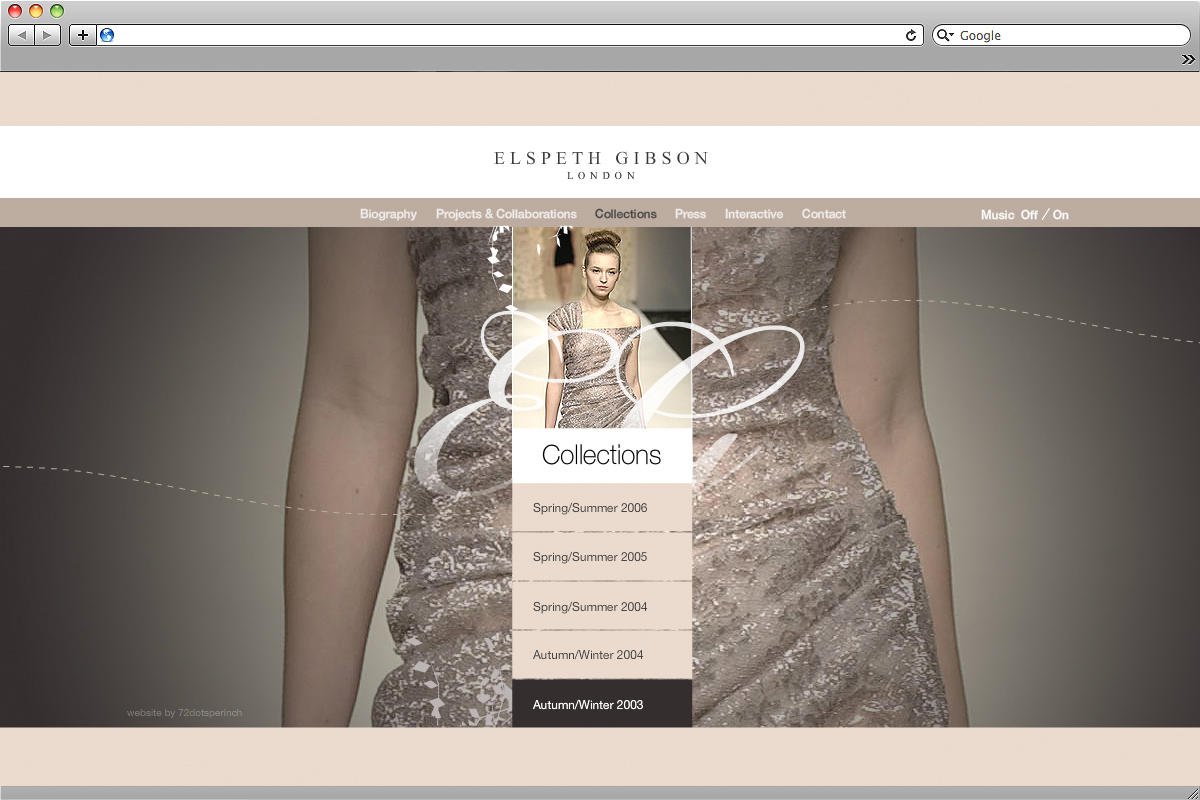1200x800 pixels.
Task: Go back with the browser back arrow
Action: (x=22, y=35)
